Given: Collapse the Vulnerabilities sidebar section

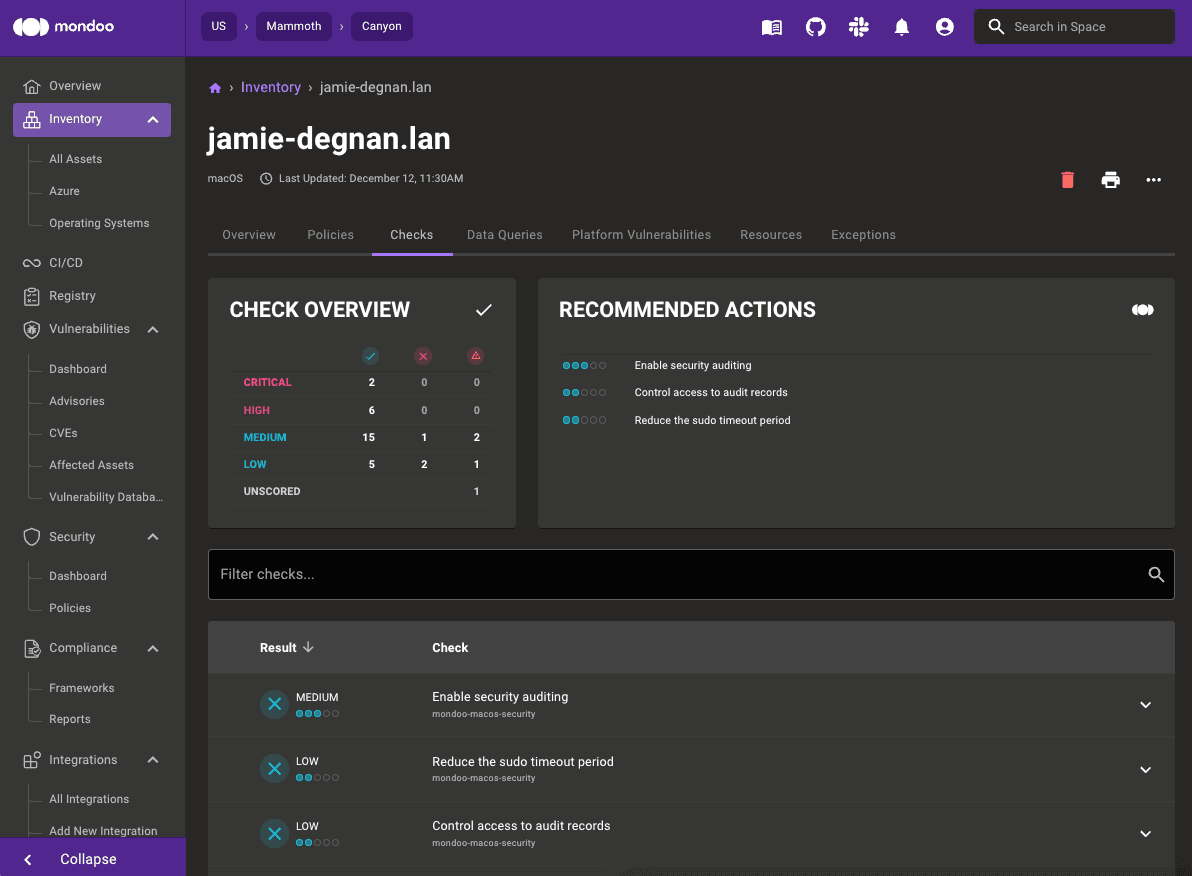Looking at the screenshot, I should coord(152,328).
